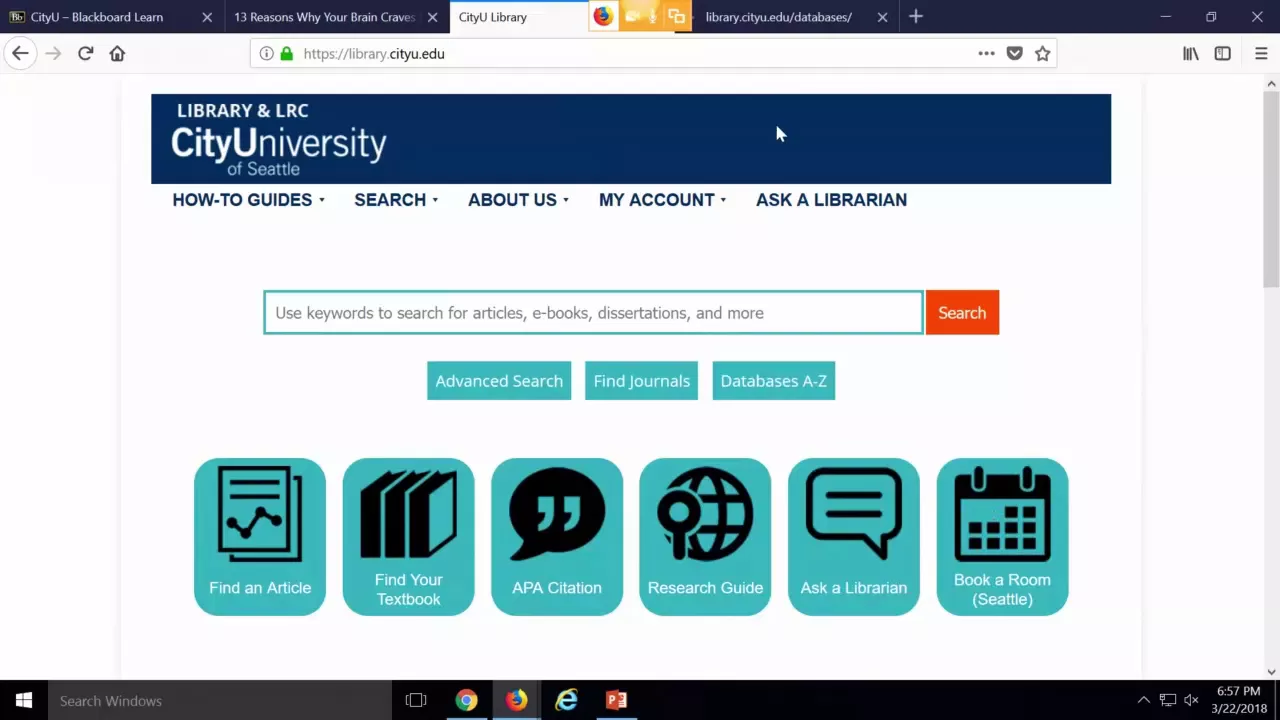The height and width of the screenshot is (720, 1280).
Task: Switch to Firefox in the taskbar
Action: (516, 700)
